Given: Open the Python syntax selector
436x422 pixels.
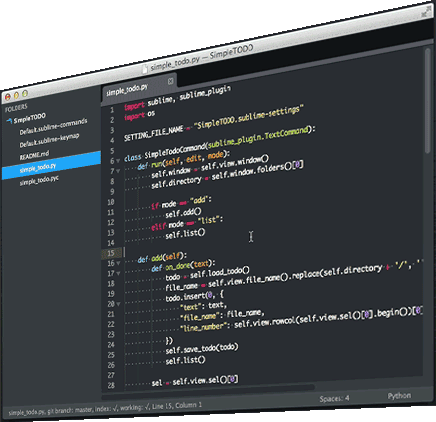Looking at the screenshot, I should pos(399,396).
